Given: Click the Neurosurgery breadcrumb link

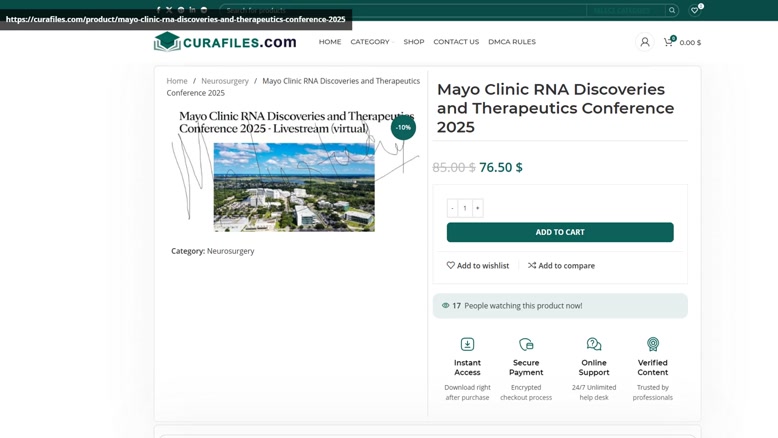Looking at the screenshot, I should 225,81.
